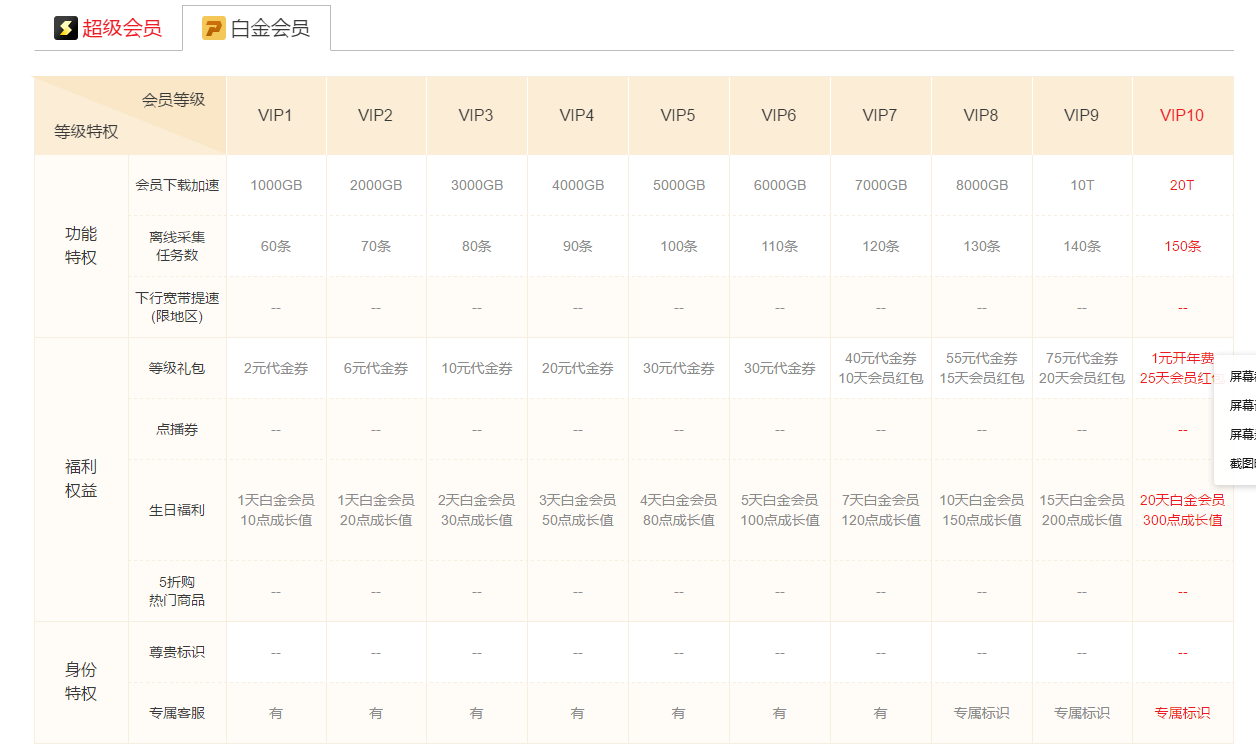Click the red 20T download quota cell
This screenshot has height=753, width=1256.
(1182, 185)
